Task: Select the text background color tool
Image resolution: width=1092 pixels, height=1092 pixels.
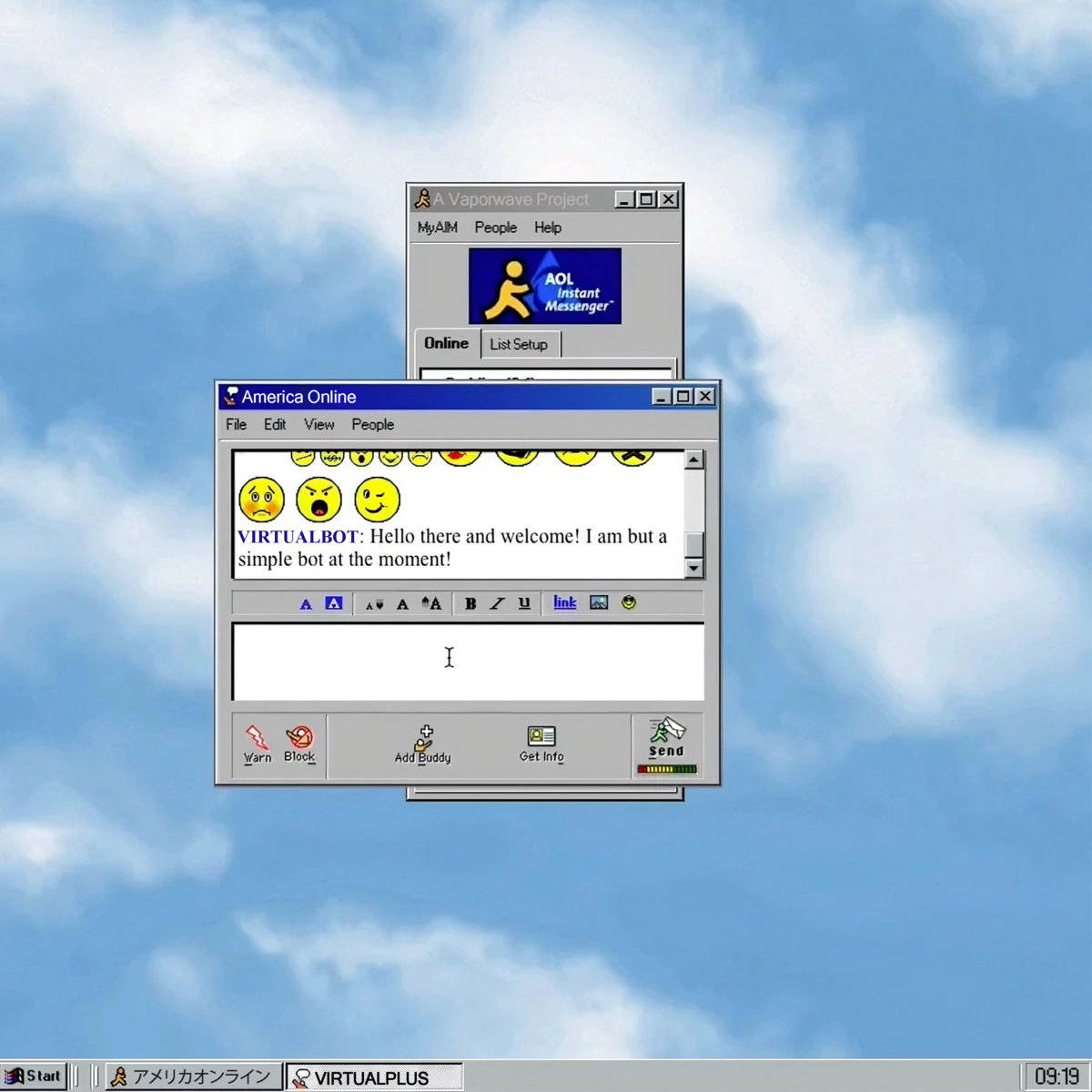Action: coord(334,602)
